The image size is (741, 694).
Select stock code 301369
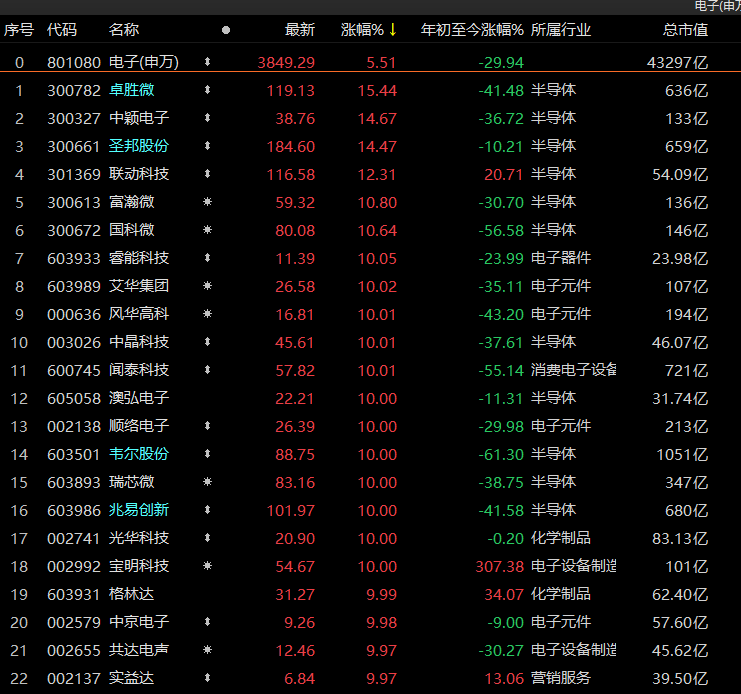(x=74, y=174)
